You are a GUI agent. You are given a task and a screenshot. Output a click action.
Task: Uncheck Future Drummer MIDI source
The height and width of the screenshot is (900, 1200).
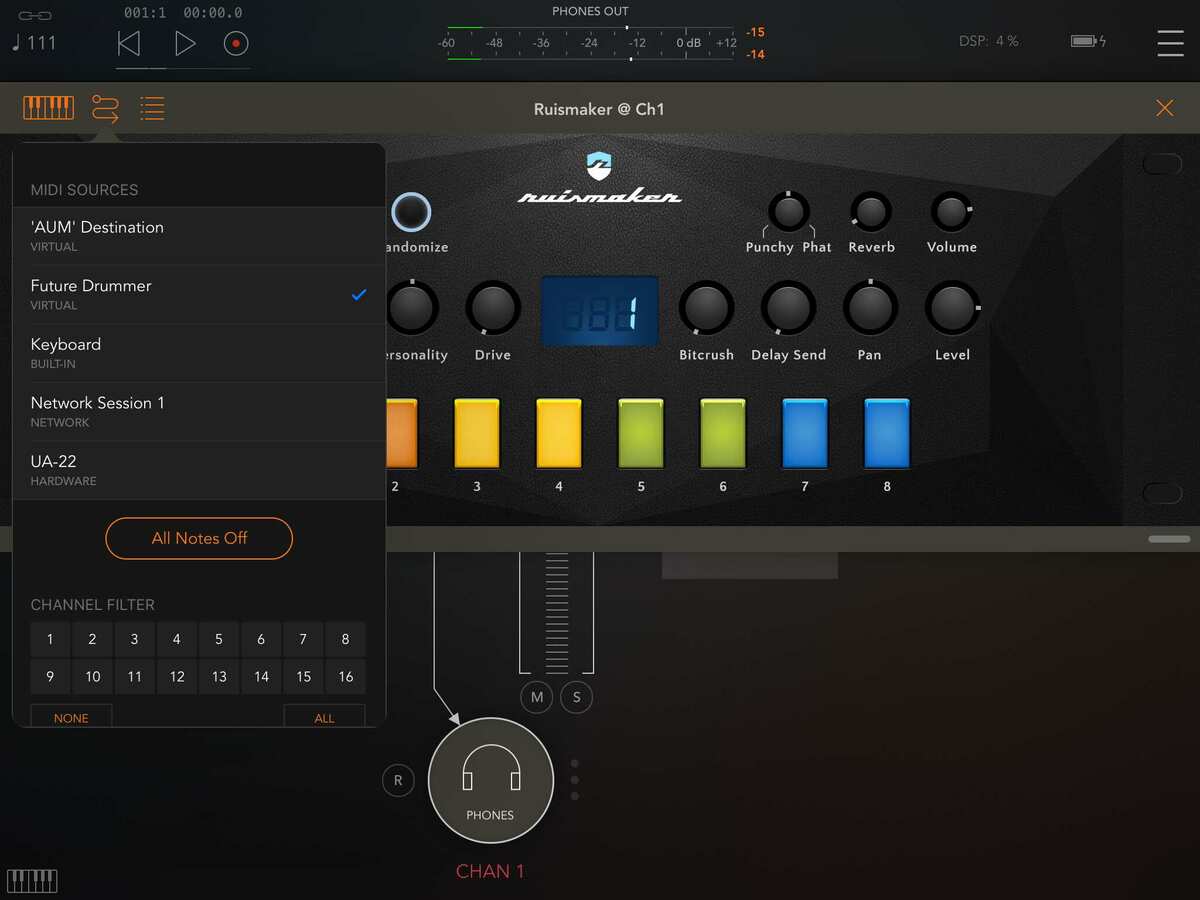(x=199, y=294)
